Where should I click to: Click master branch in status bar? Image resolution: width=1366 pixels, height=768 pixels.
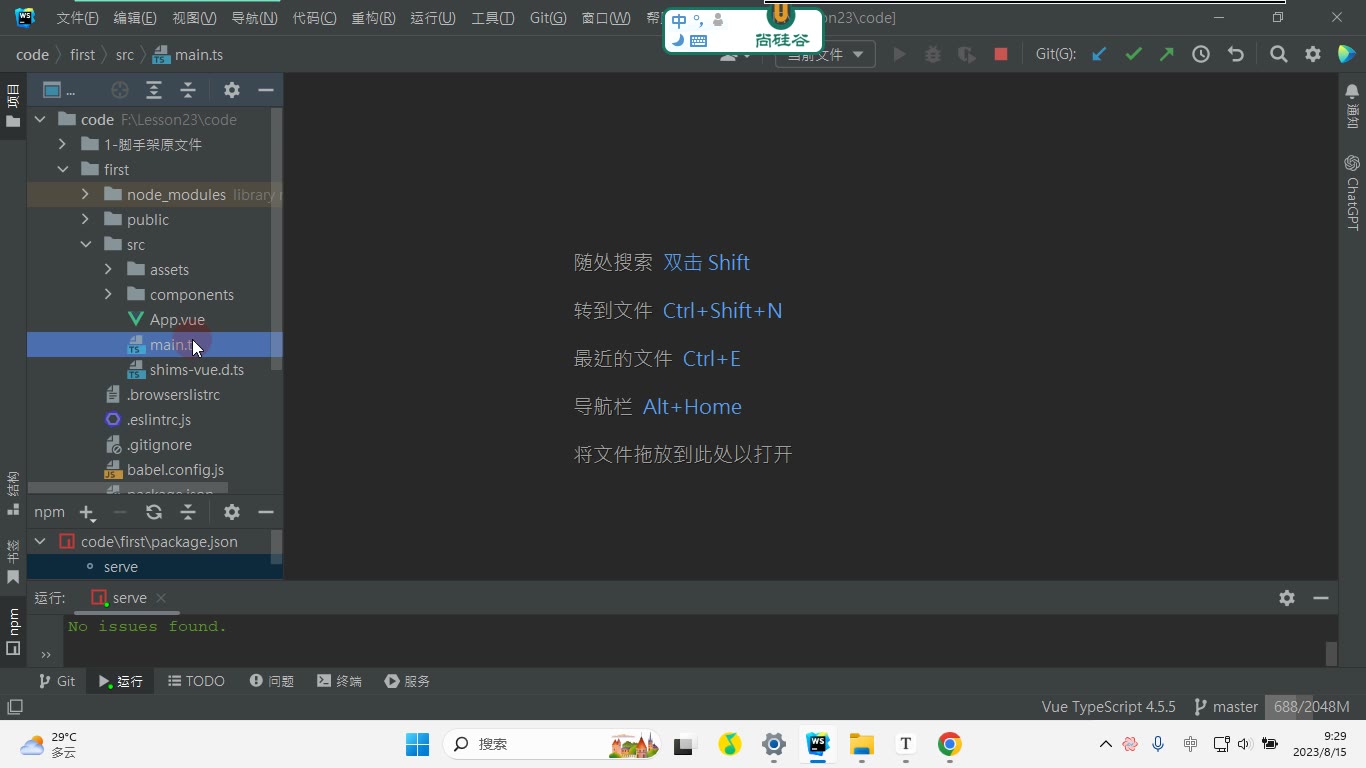click(1226, 707)
